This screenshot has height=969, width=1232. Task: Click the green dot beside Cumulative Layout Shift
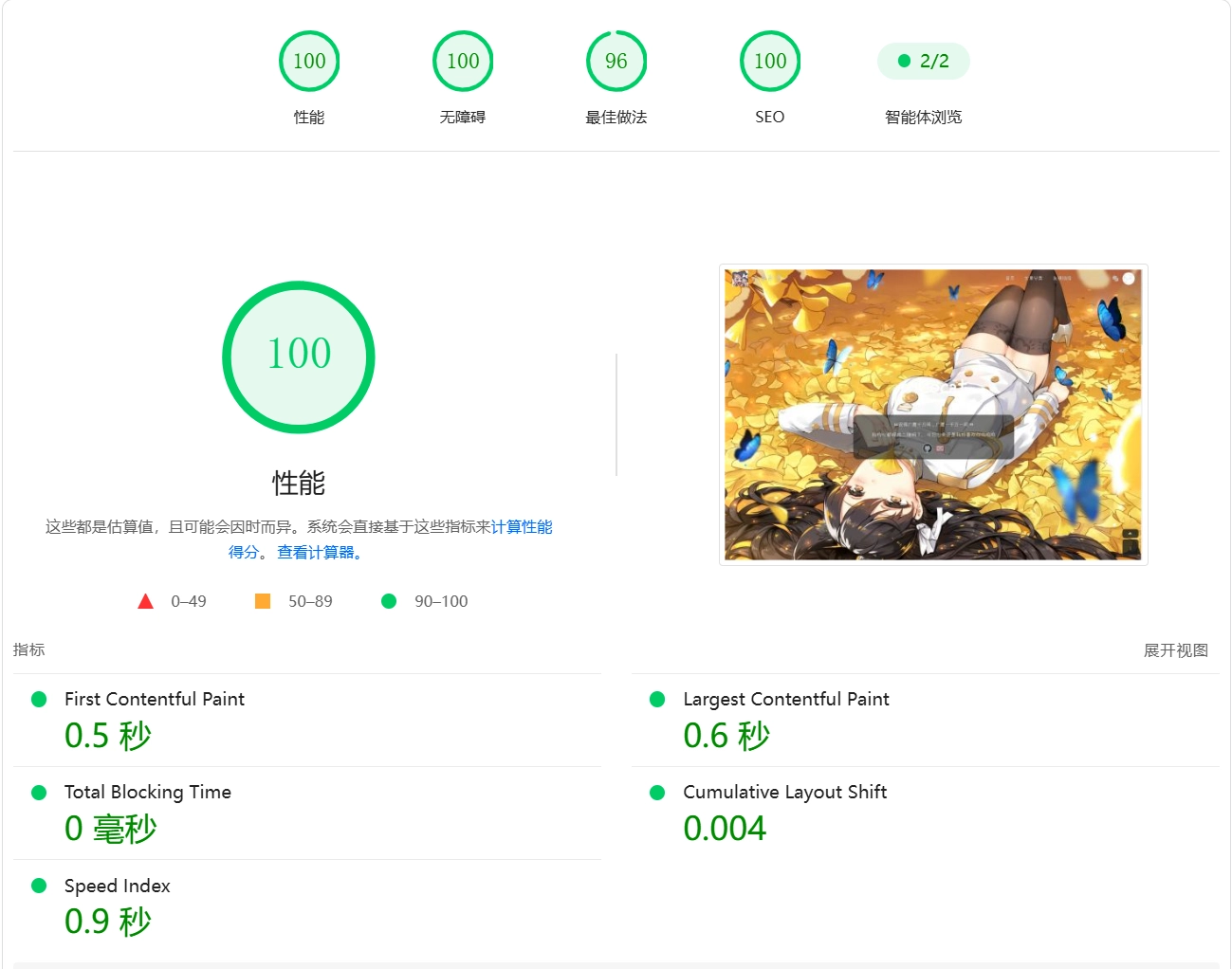[x=657, y=792]
